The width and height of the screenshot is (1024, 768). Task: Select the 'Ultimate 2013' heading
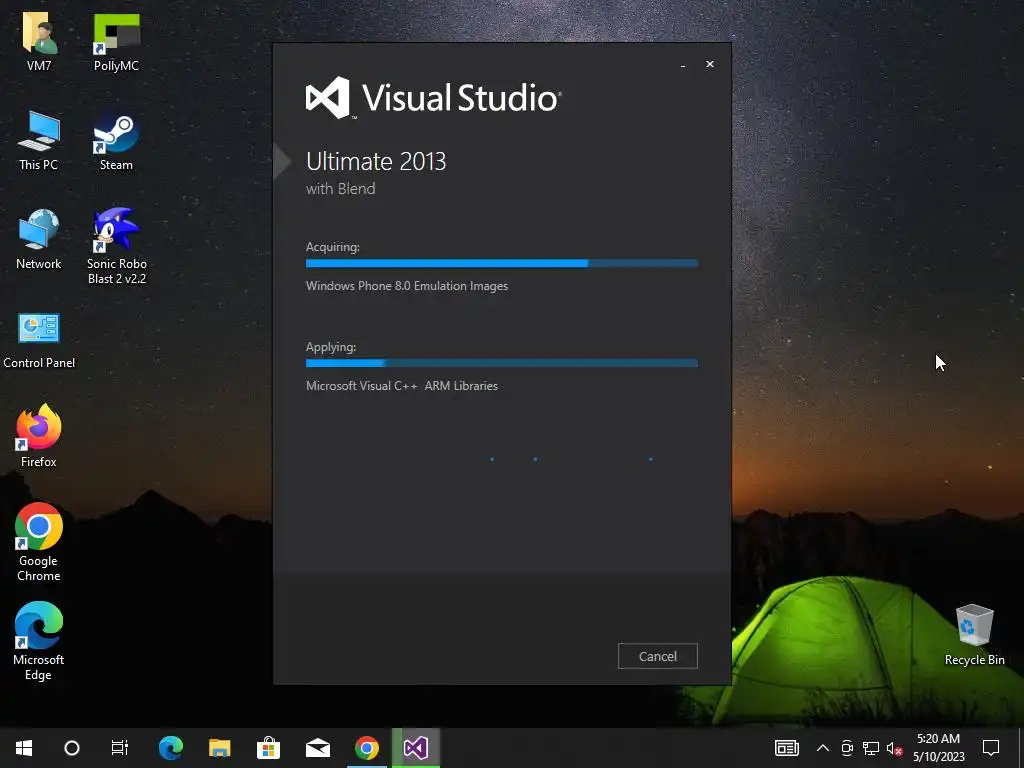point(376,161)
